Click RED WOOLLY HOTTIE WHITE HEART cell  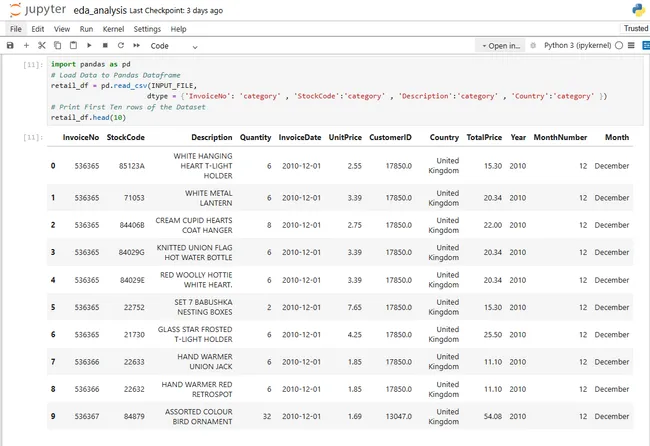(196, 280)
